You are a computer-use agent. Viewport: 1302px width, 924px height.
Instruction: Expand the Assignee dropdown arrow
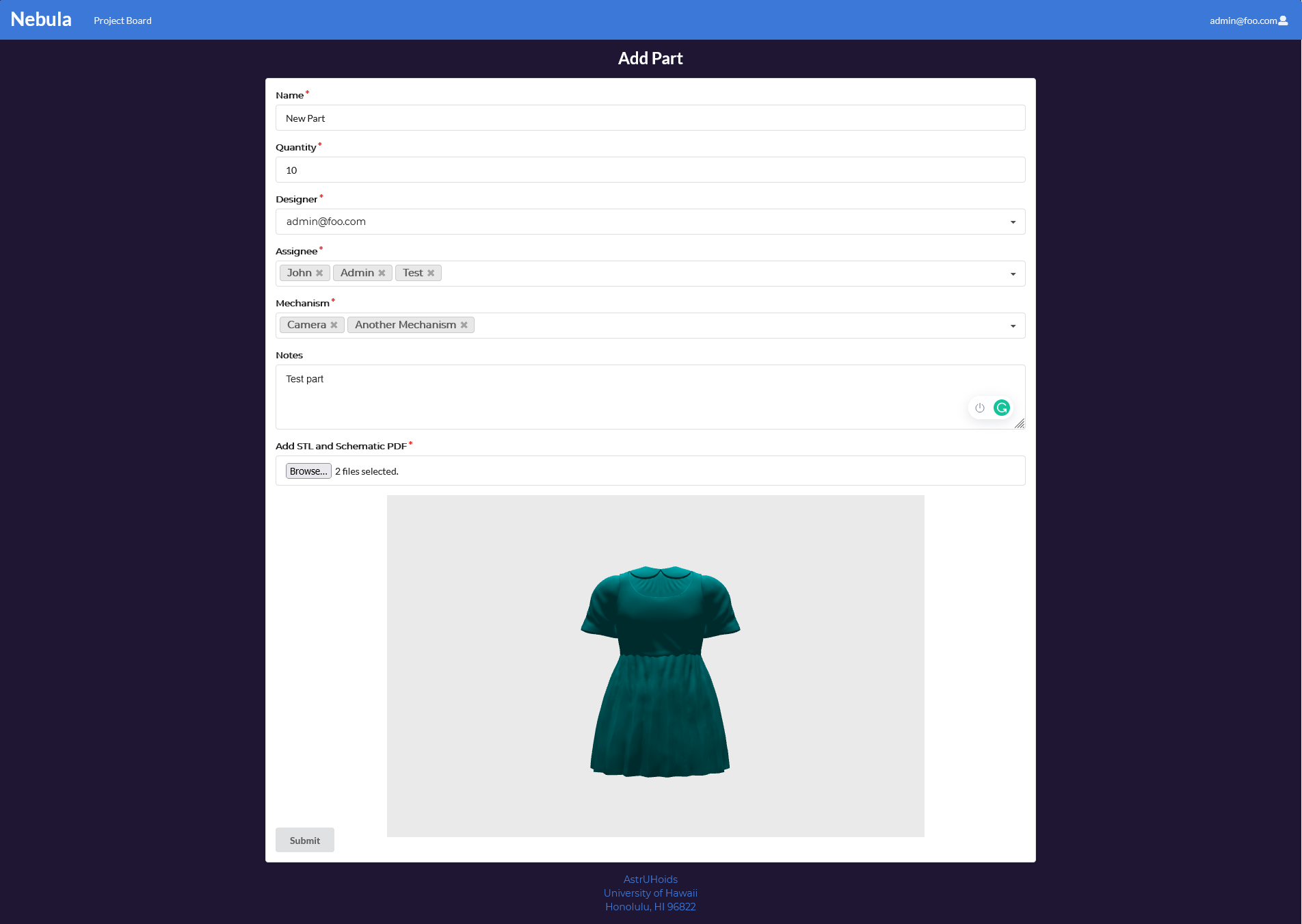tap(1013, 274)
